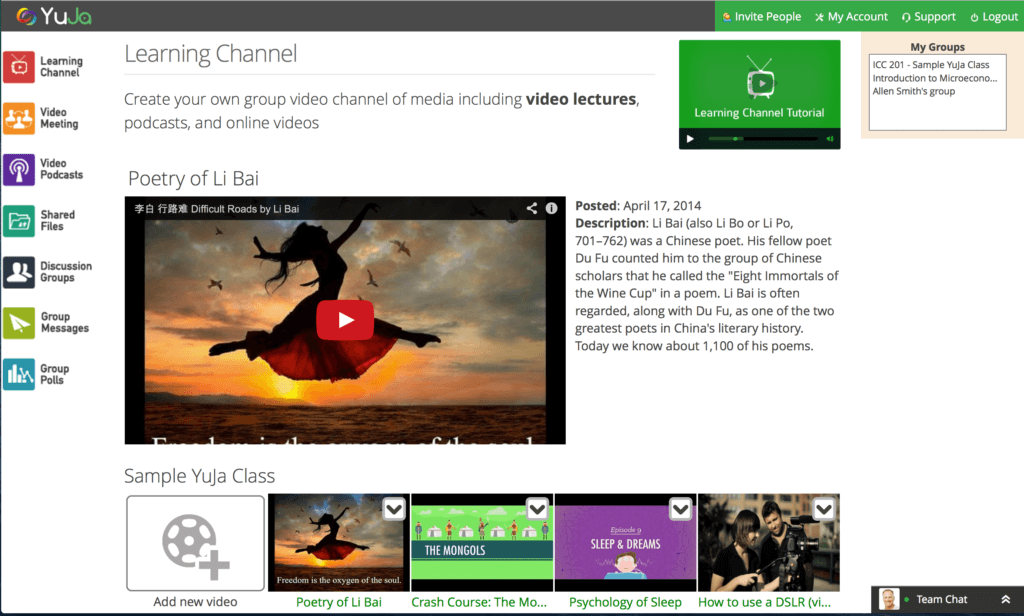Open How to use a DSLR video link
Image resolution: width=1024 pixels, height=616 pixels.
tap(765, 602)
